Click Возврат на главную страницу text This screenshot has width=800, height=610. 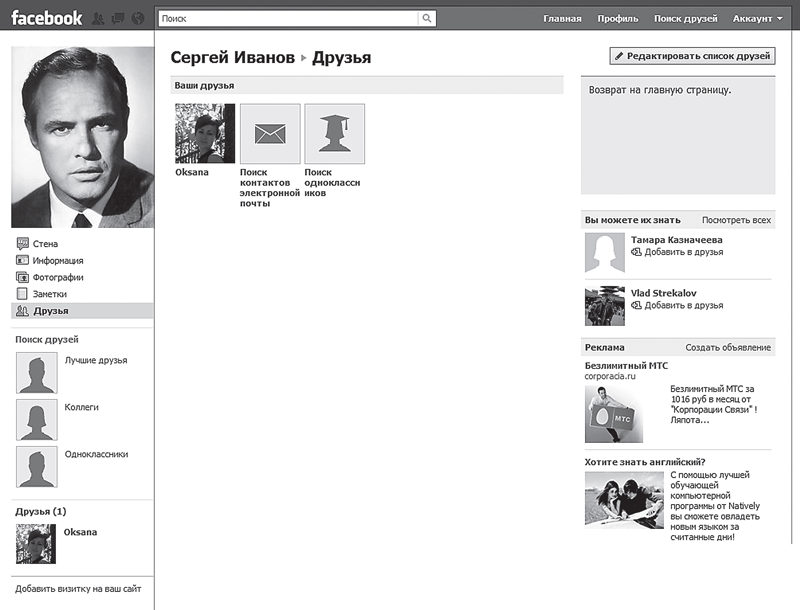[x=660, y=90]
